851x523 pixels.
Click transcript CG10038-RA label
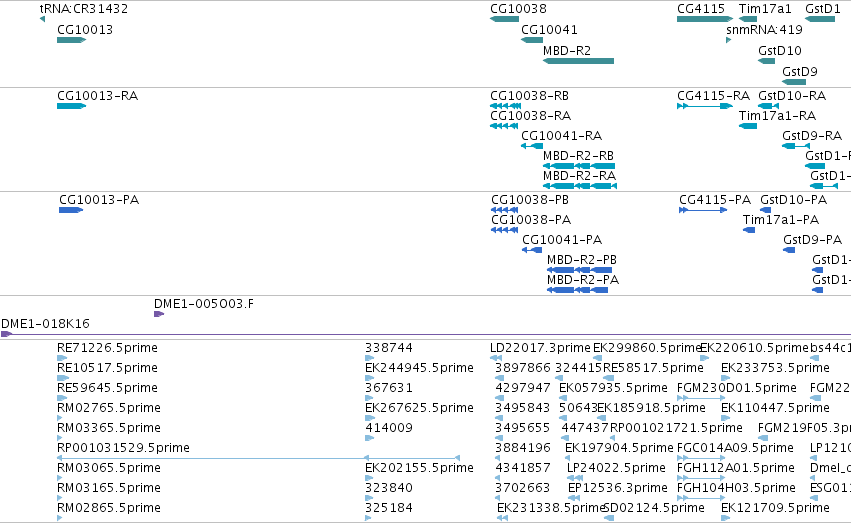[530, 116]
